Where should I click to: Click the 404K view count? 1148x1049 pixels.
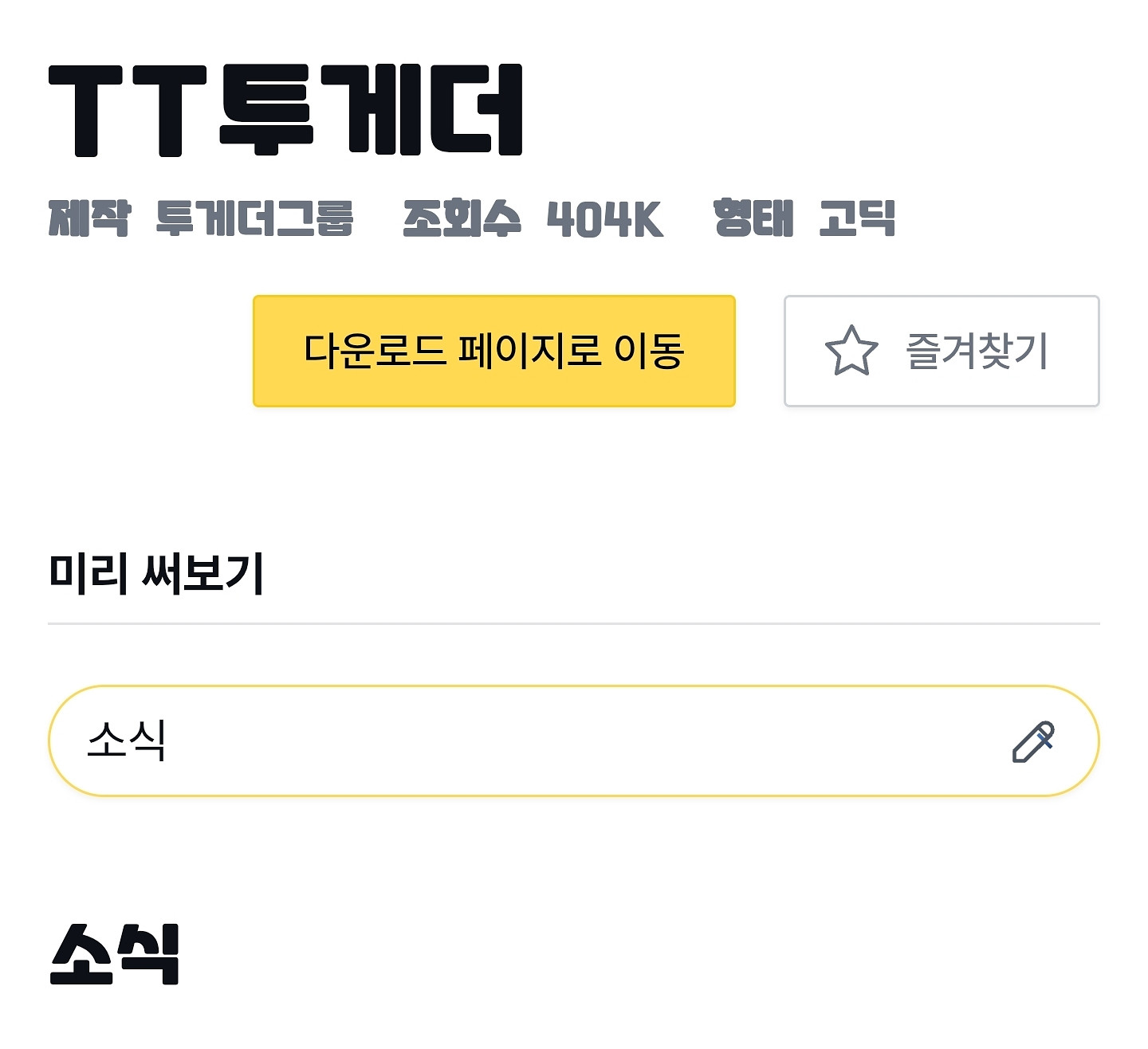[x=605, y=219]
